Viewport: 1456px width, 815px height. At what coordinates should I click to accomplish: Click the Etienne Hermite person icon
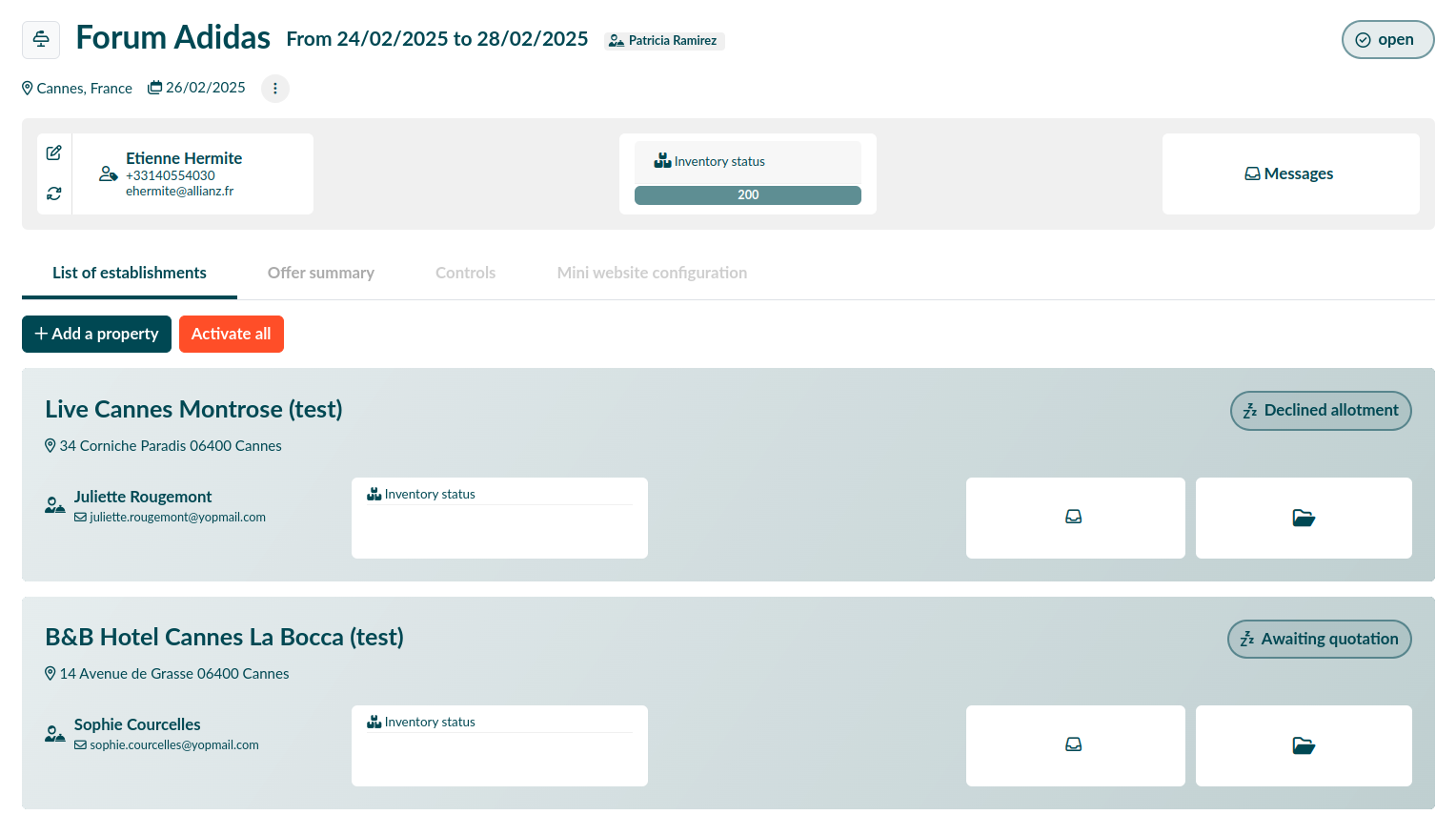click(x=109, y=174)
